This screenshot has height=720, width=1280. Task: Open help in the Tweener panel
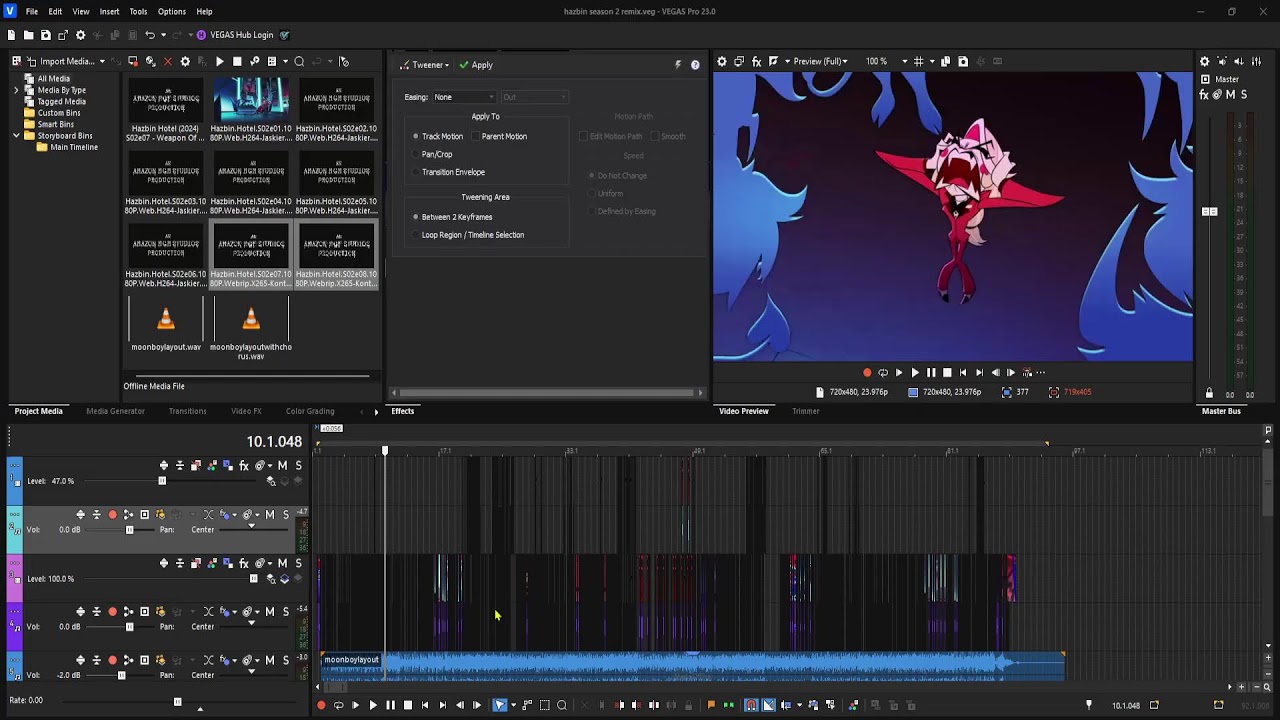point(695,65)
